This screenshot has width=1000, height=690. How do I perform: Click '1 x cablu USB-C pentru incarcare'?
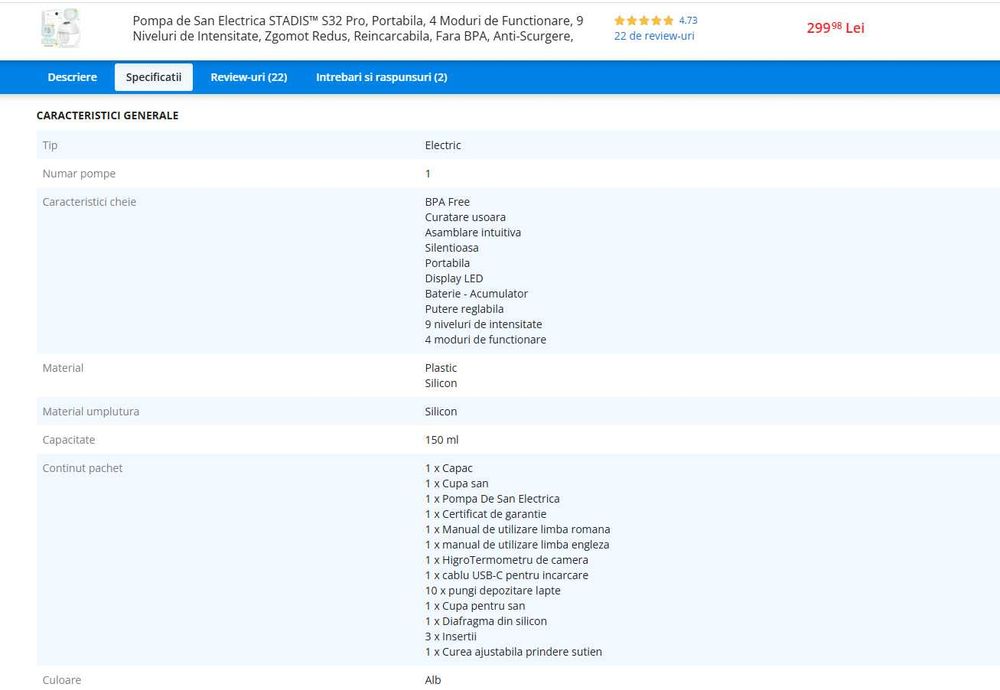(x=506, y=575)
